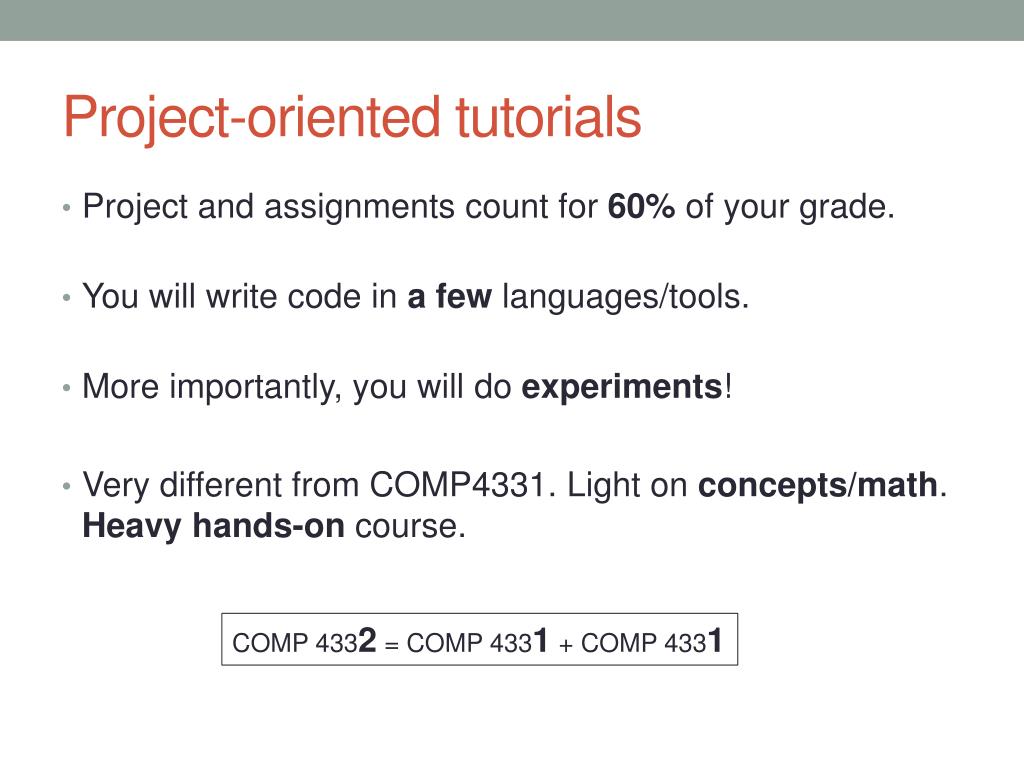Viewport: 1024px width, 768px height.
Task: Click the "languages/tools" text
Action: tap(624, 296)
